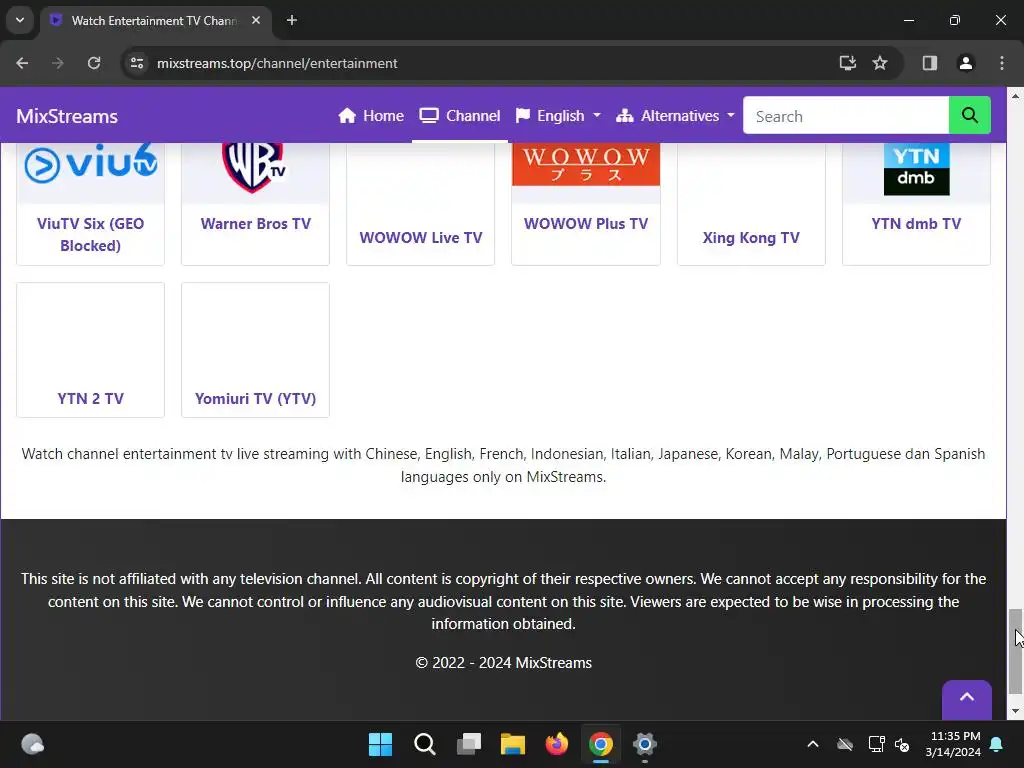1024x768 pixels.
Task: Show hidden system tray icons
Action: [x=813, y=744]
